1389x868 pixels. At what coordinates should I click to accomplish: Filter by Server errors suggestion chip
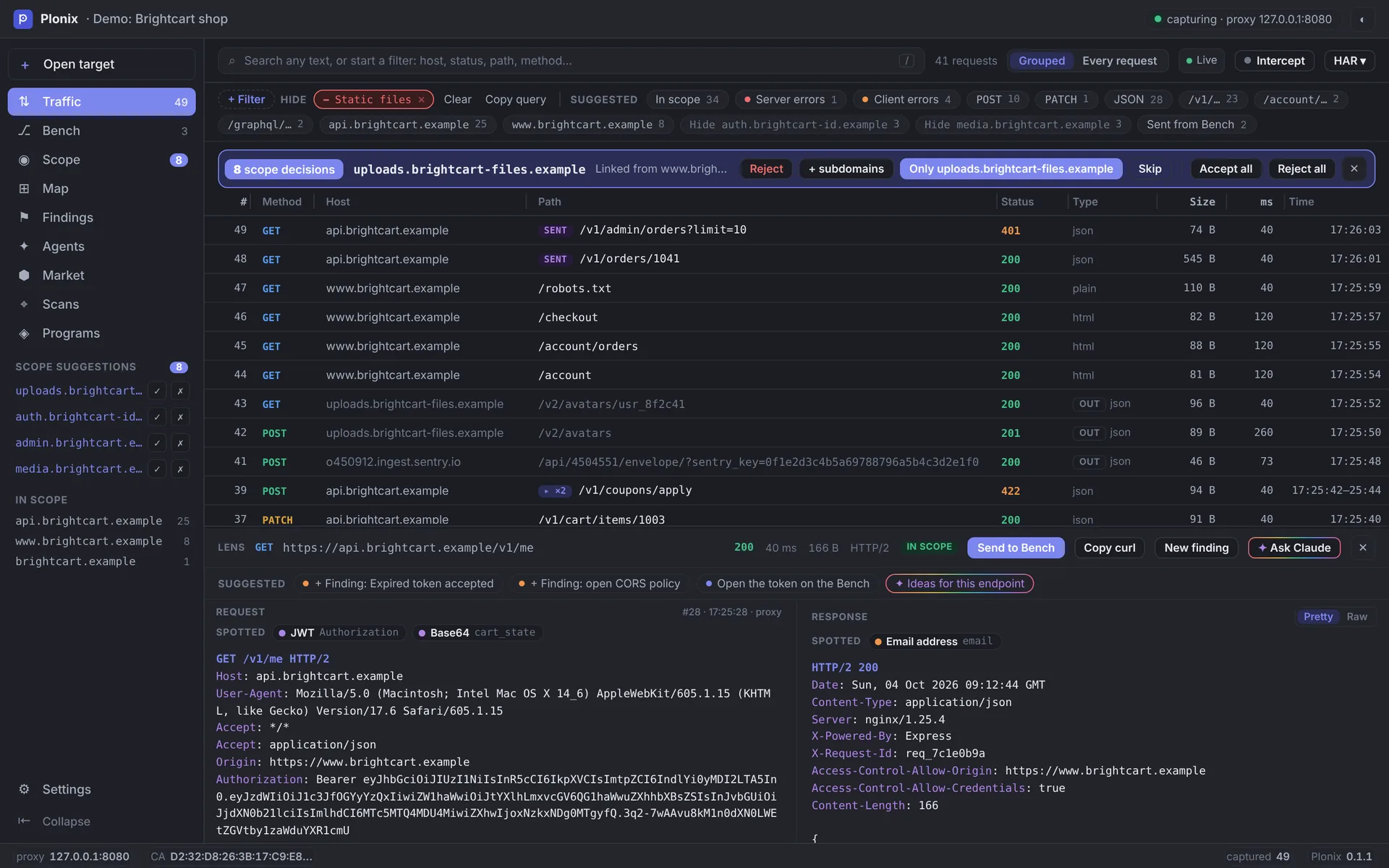click(790, 99)
